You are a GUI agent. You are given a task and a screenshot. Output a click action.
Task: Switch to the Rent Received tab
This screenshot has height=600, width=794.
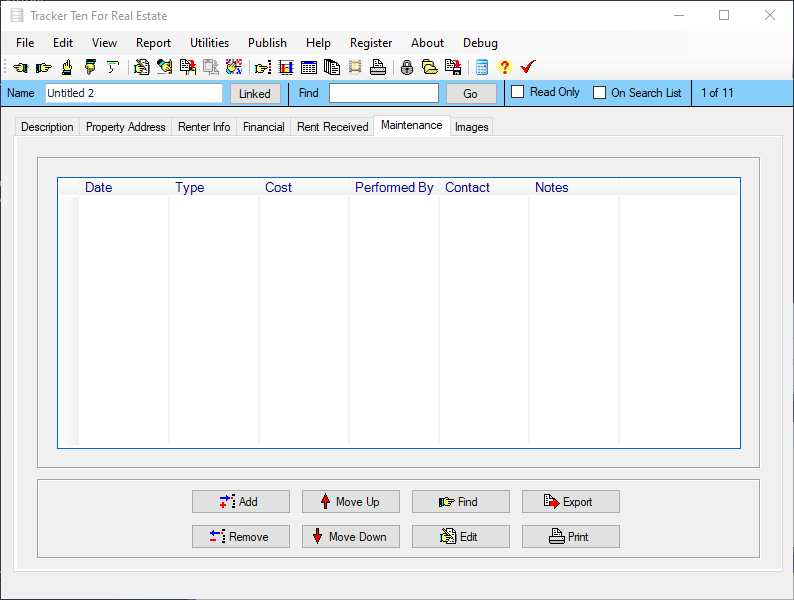click(x=333, y=127)
